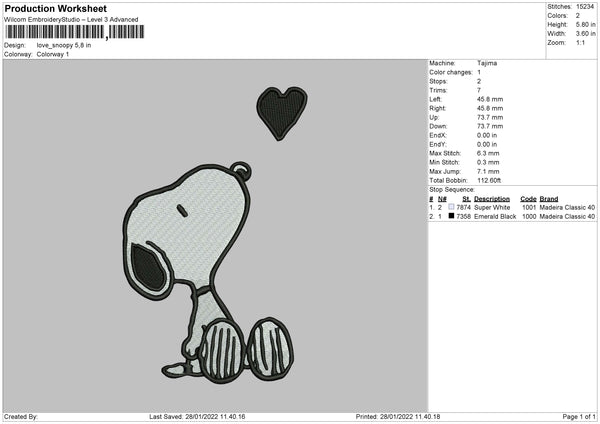
Task: Click Snoopy's black ear in the preview
Action: (x=147, y=267)
